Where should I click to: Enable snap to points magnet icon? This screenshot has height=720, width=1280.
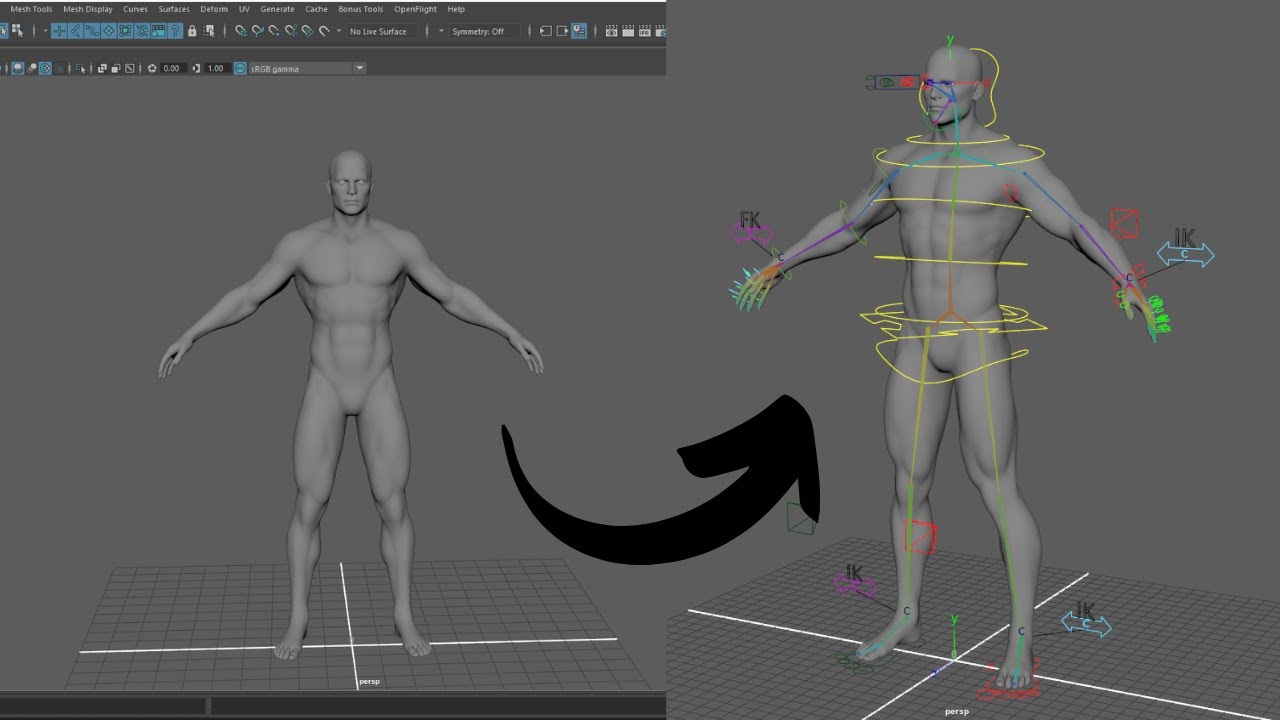tap(274, 31)
